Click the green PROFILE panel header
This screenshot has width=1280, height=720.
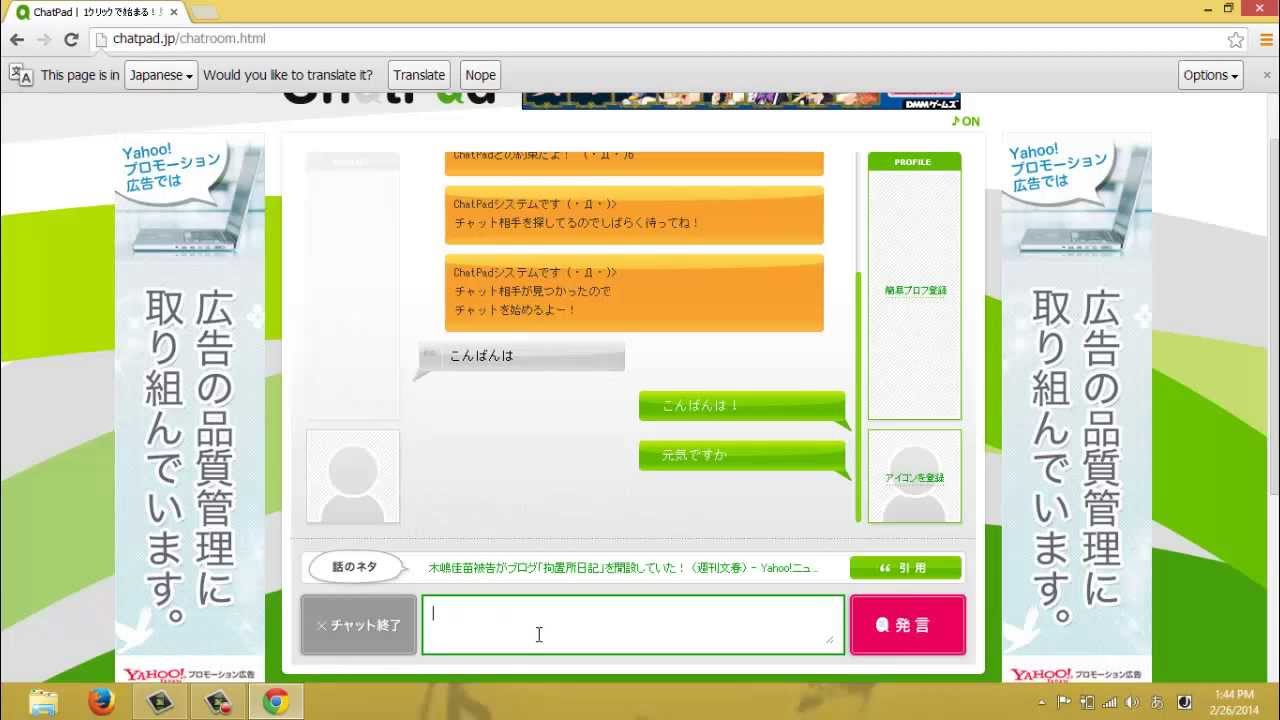914,162
